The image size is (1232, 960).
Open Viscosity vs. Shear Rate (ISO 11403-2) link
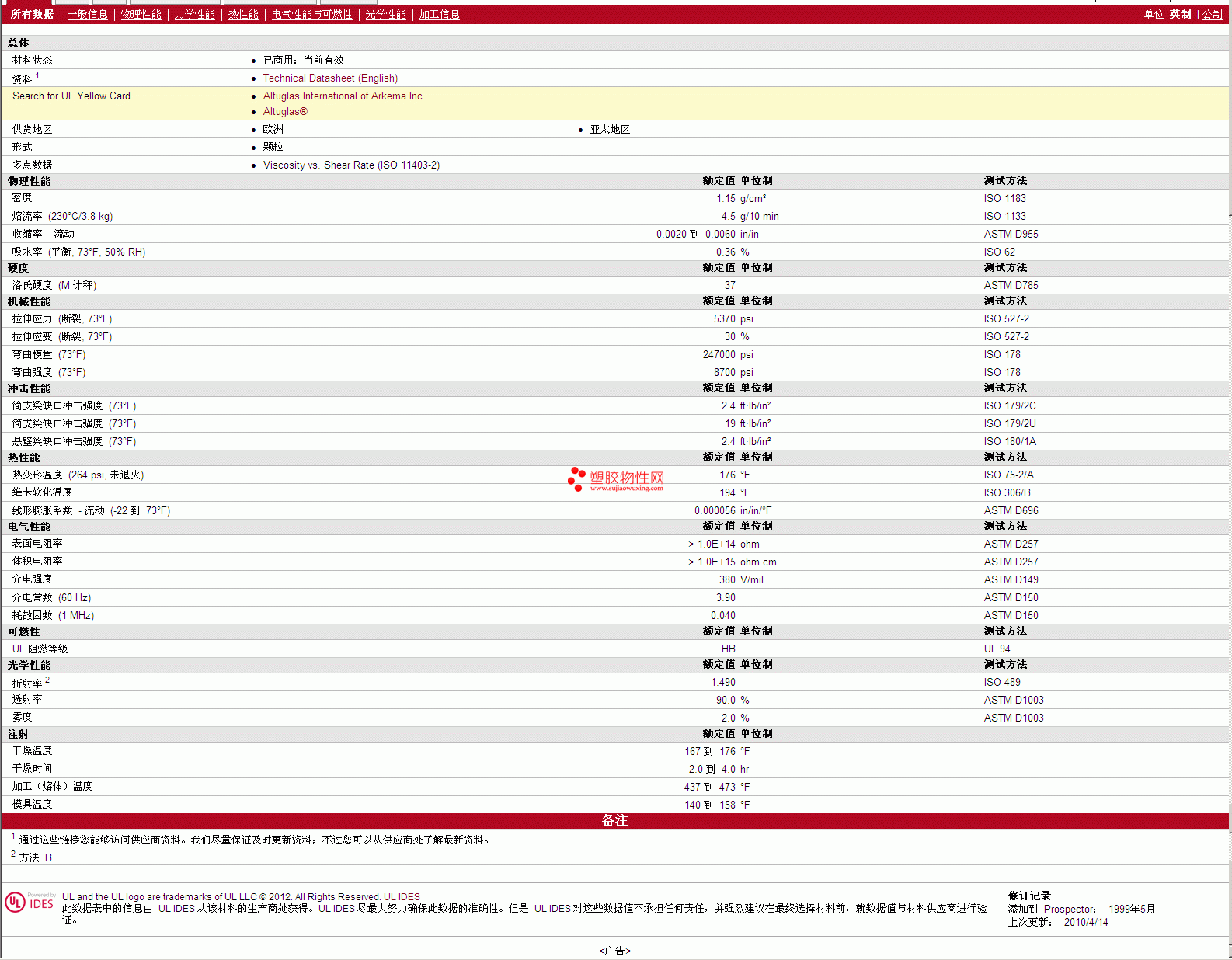pos(351,165)
